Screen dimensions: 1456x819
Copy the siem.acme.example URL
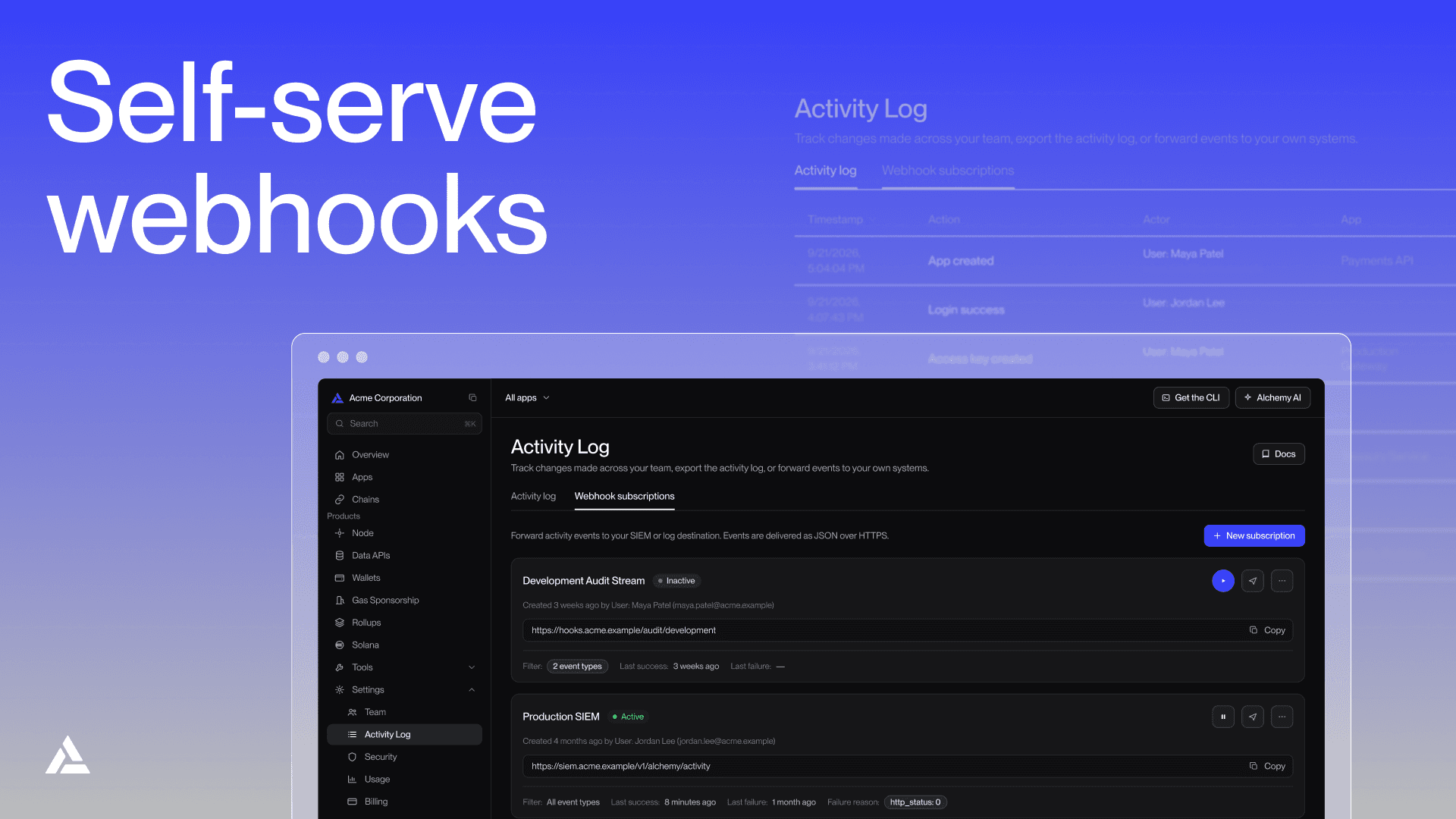(x=1267, y=767)
